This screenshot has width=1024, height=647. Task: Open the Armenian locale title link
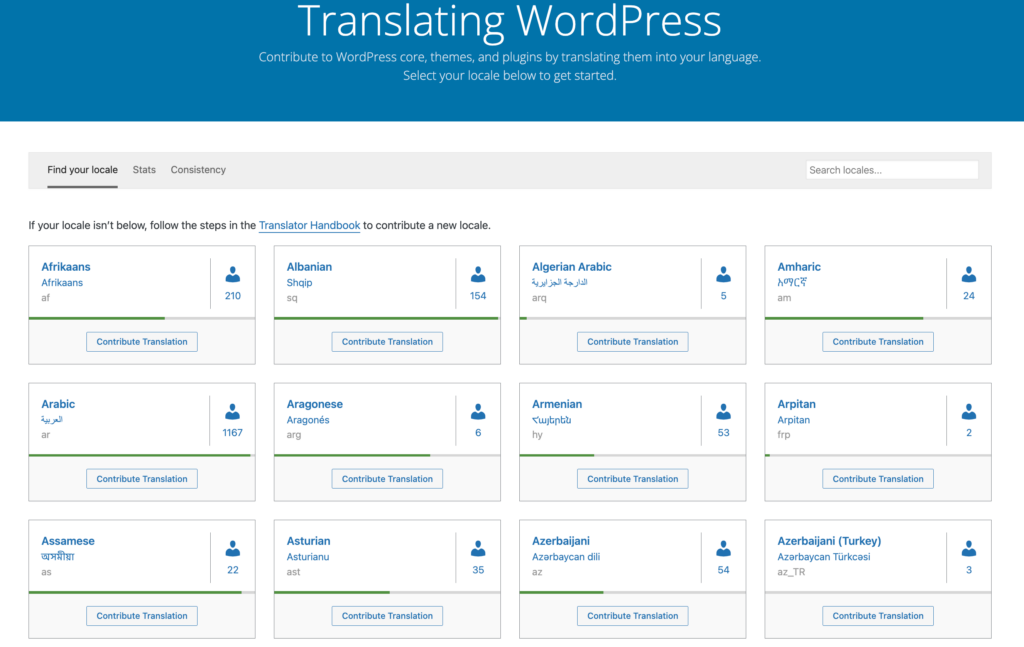(557, 403)
